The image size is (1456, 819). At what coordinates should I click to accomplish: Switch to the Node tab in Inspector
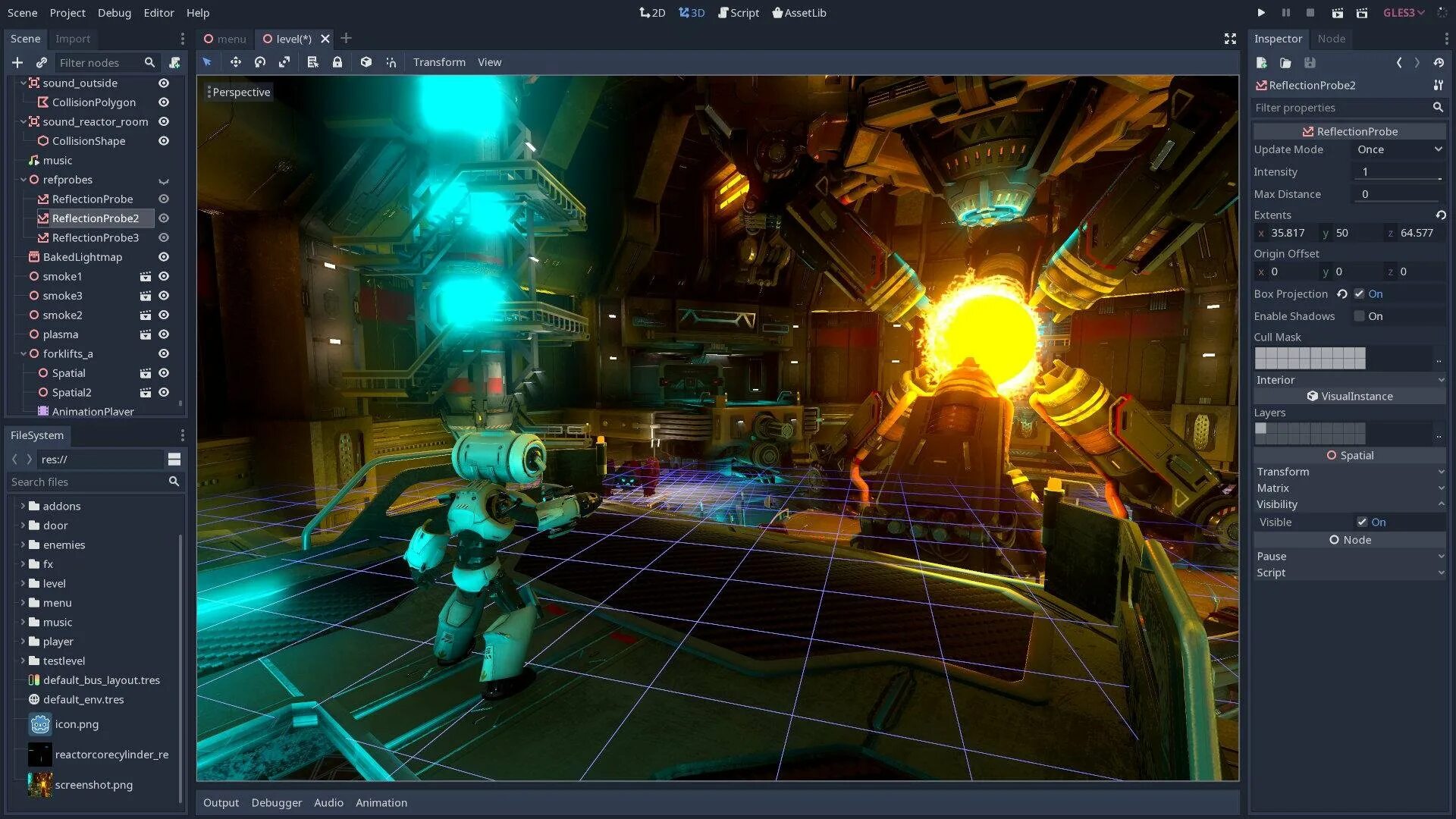(1329, 38)
